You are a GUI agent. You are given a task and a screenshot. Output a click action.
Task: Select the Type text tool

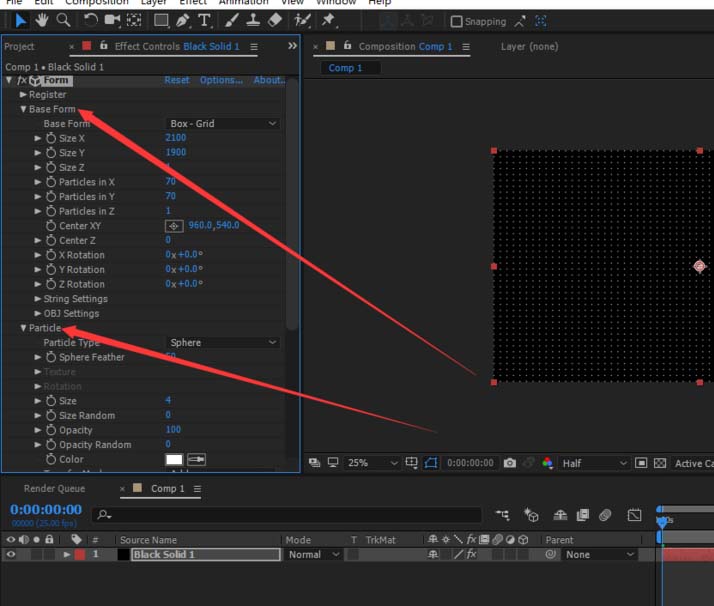[205, 20]
